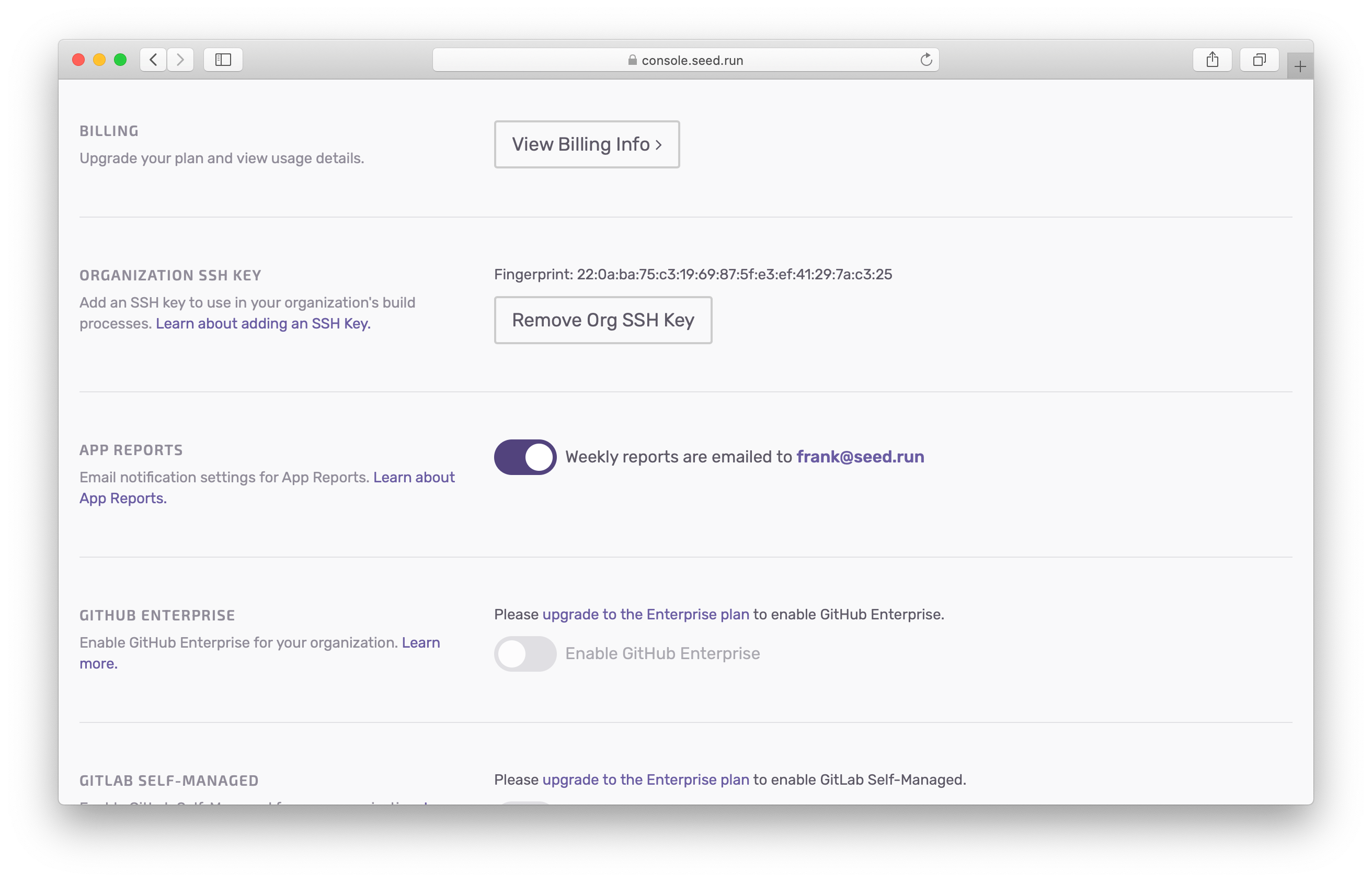Click the browser back arrow

click(153, 60)
